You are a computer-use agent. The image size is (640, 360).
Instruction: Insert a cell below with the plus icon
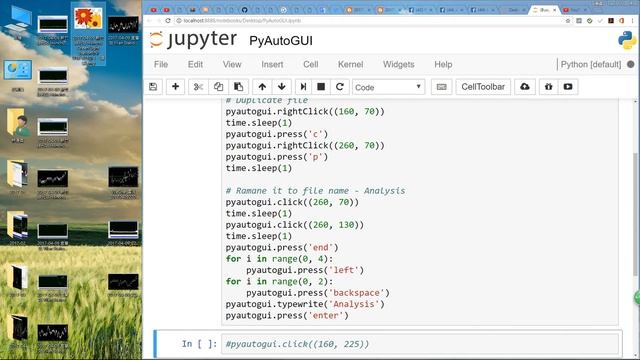[176, 87]
